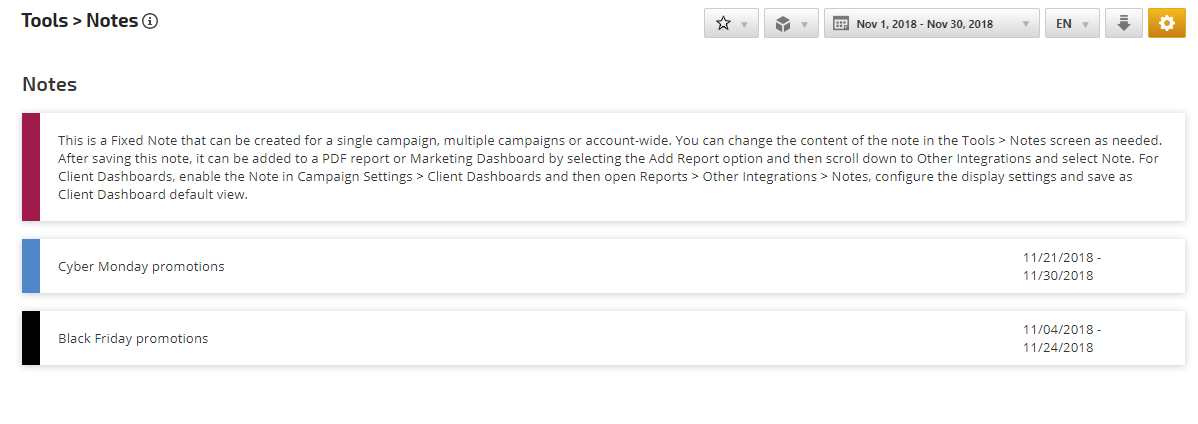Click the star favorites icon
The width and height of the screenshot is (1198, 424).
[724, 24]
